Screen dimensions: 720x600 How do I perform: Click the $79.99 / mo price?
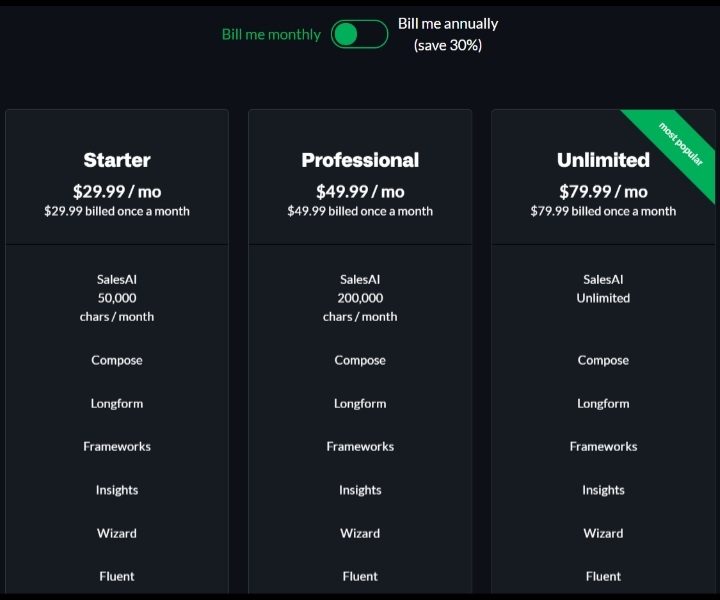[x=603, y=191]
